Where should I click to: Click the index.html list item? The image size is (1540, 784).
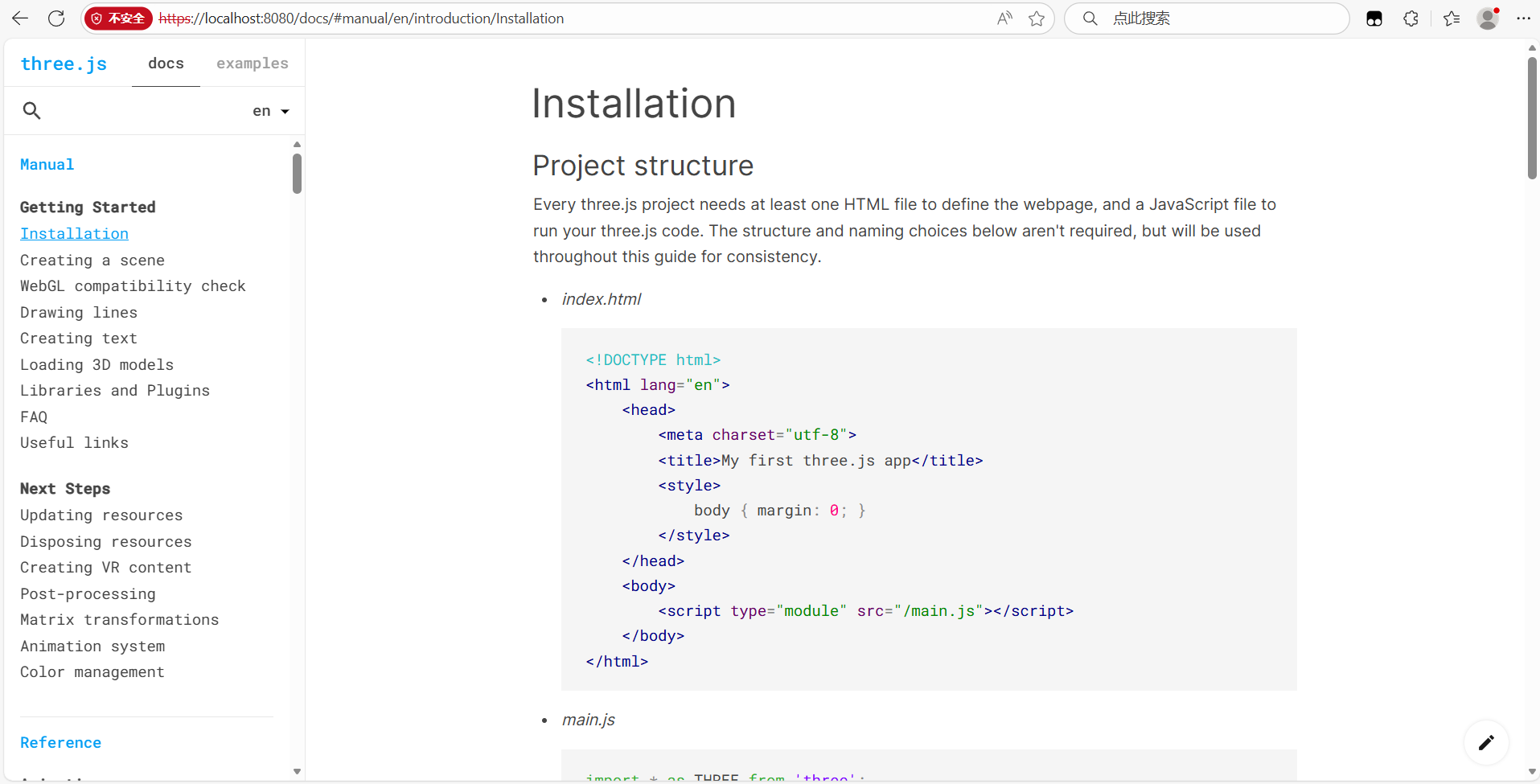[x=602, y=299]
